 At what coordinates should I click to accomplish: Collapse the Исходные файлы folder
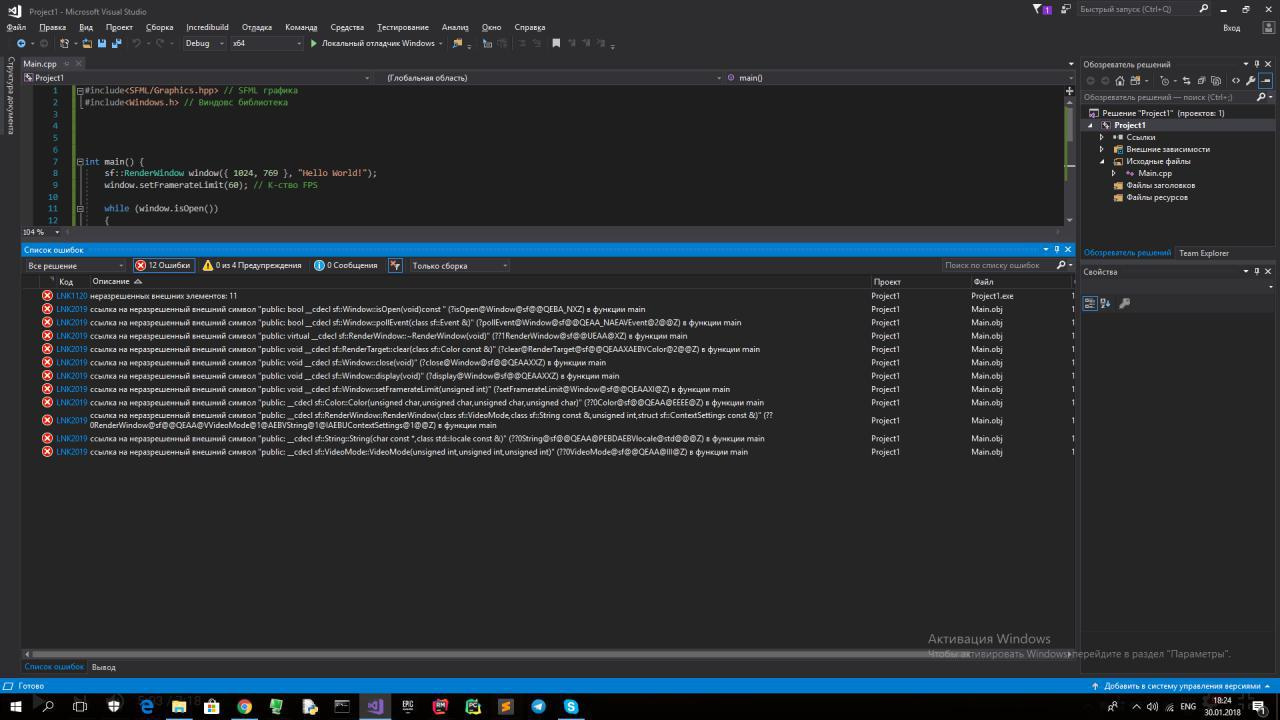pyautogui.click(x=1102, y=161)
